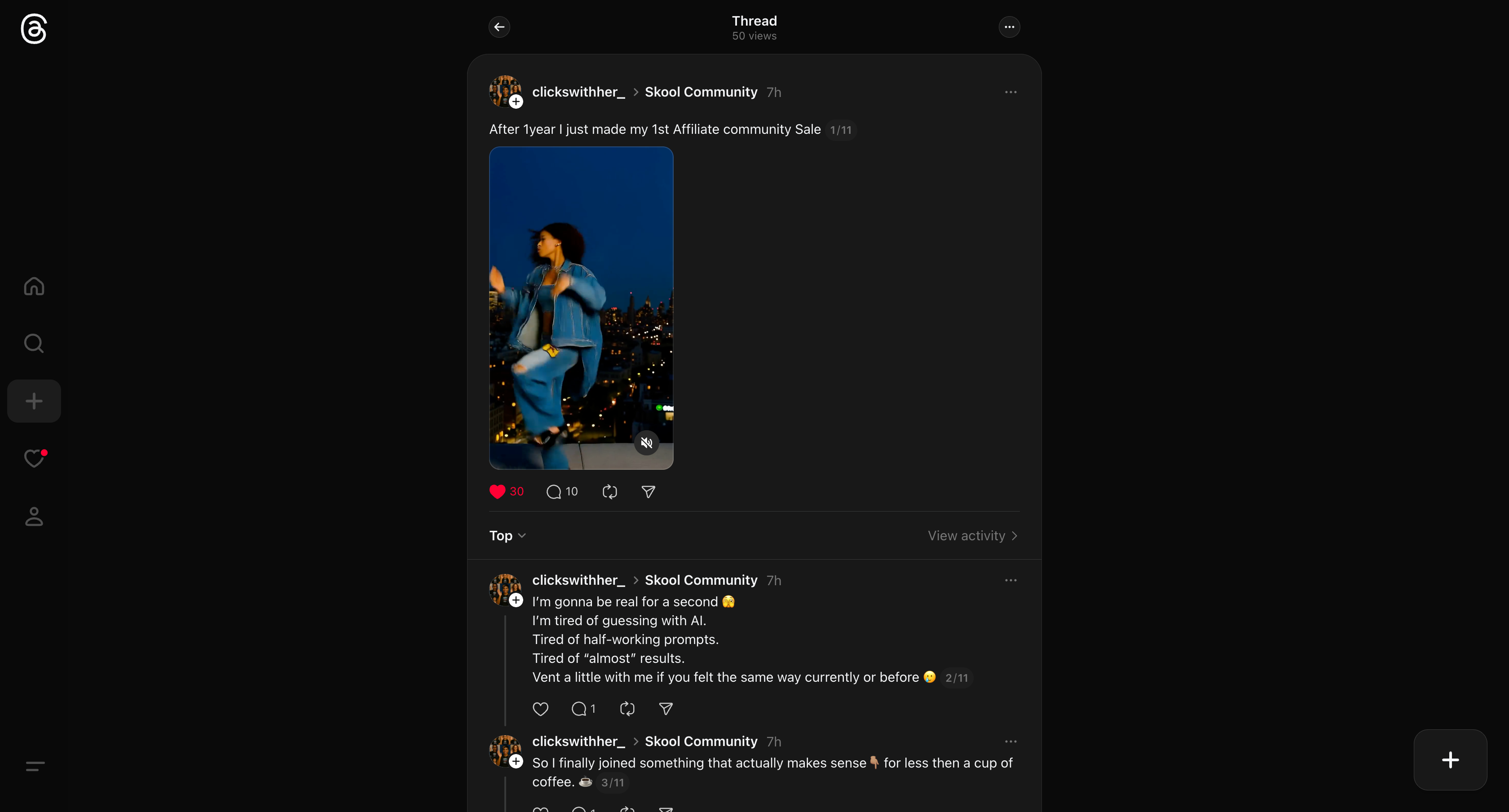Viewport: 1509px width, 812px height.
Task: Open Skool Community link on main post
Action: (701, 92)
